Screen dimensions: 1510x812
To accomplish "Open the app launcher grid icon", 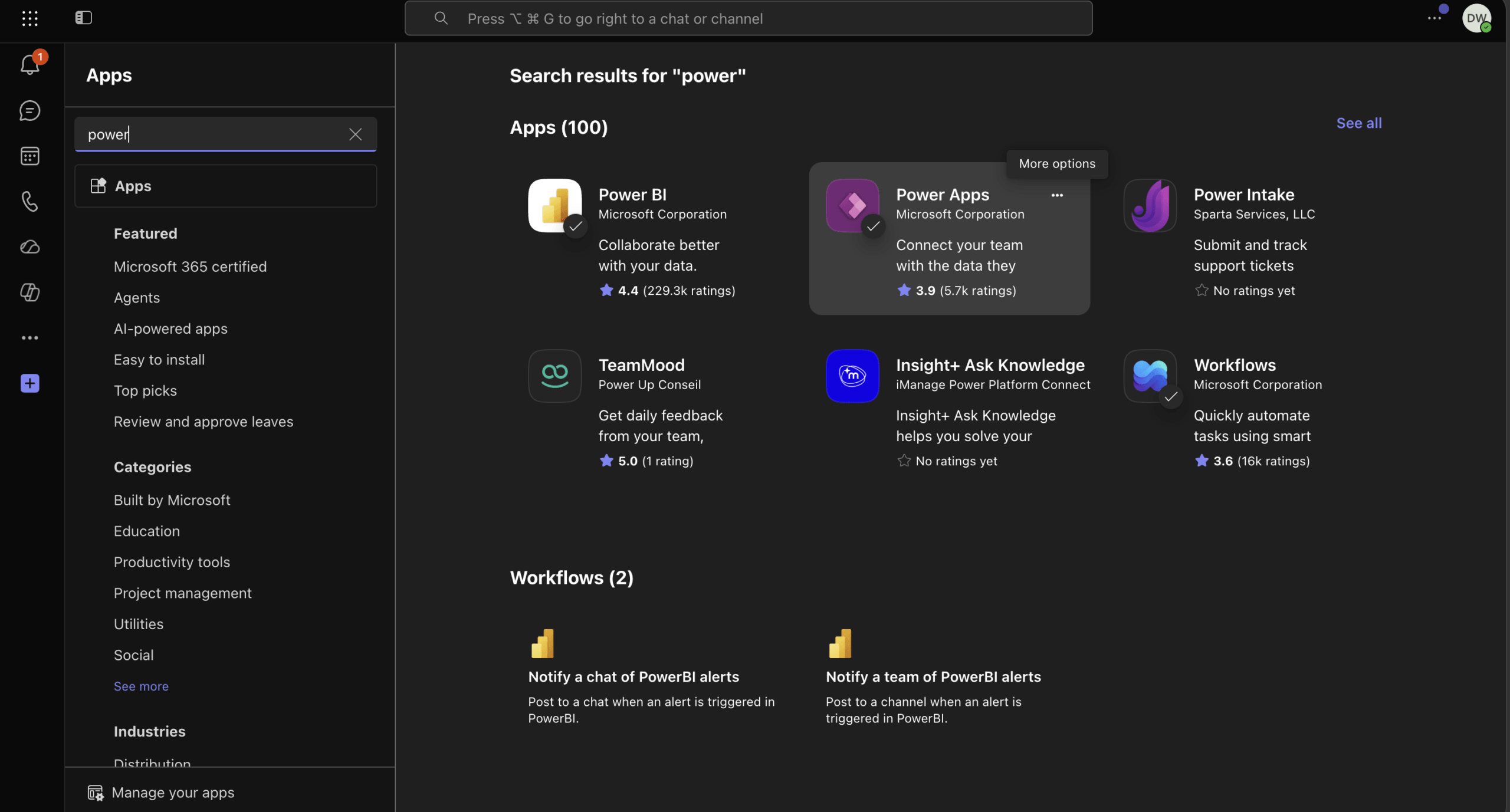I will 29,18.
